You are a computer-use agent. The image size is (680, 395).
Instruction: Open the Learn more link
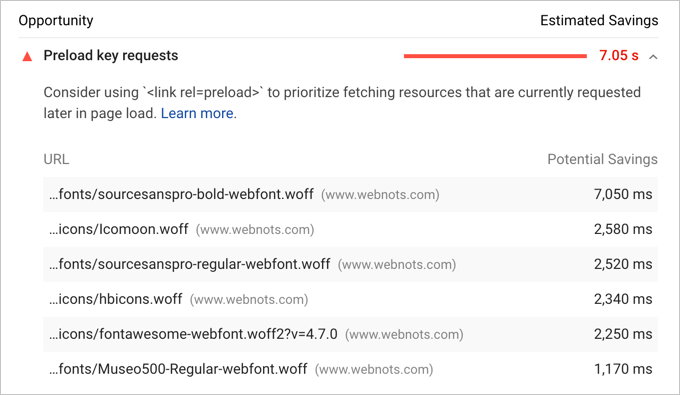point(197,113)
